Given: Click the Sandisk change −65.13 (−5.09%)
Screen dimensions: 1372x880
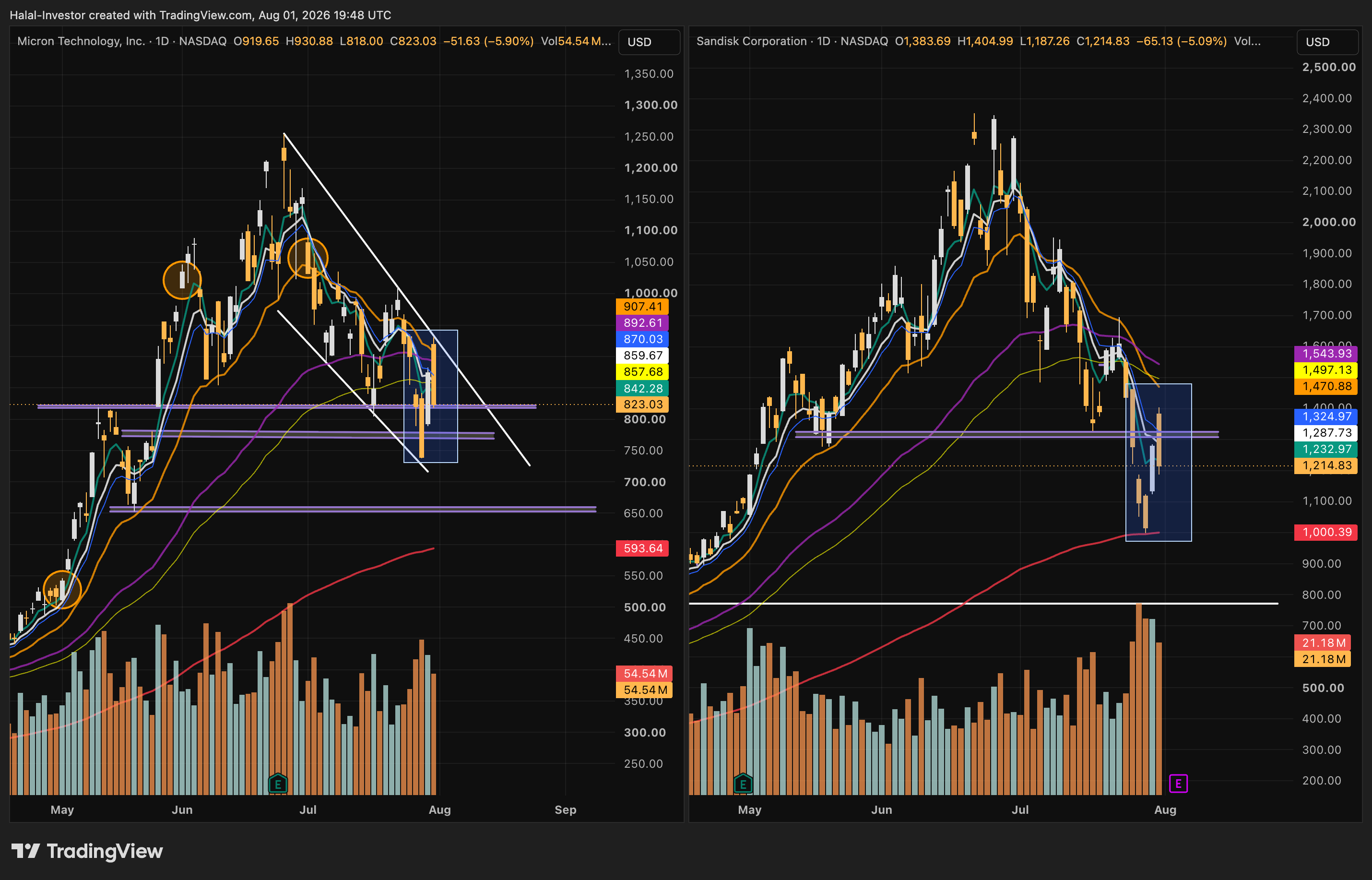Looking at the screenshot, I should tap(1182, 41).
